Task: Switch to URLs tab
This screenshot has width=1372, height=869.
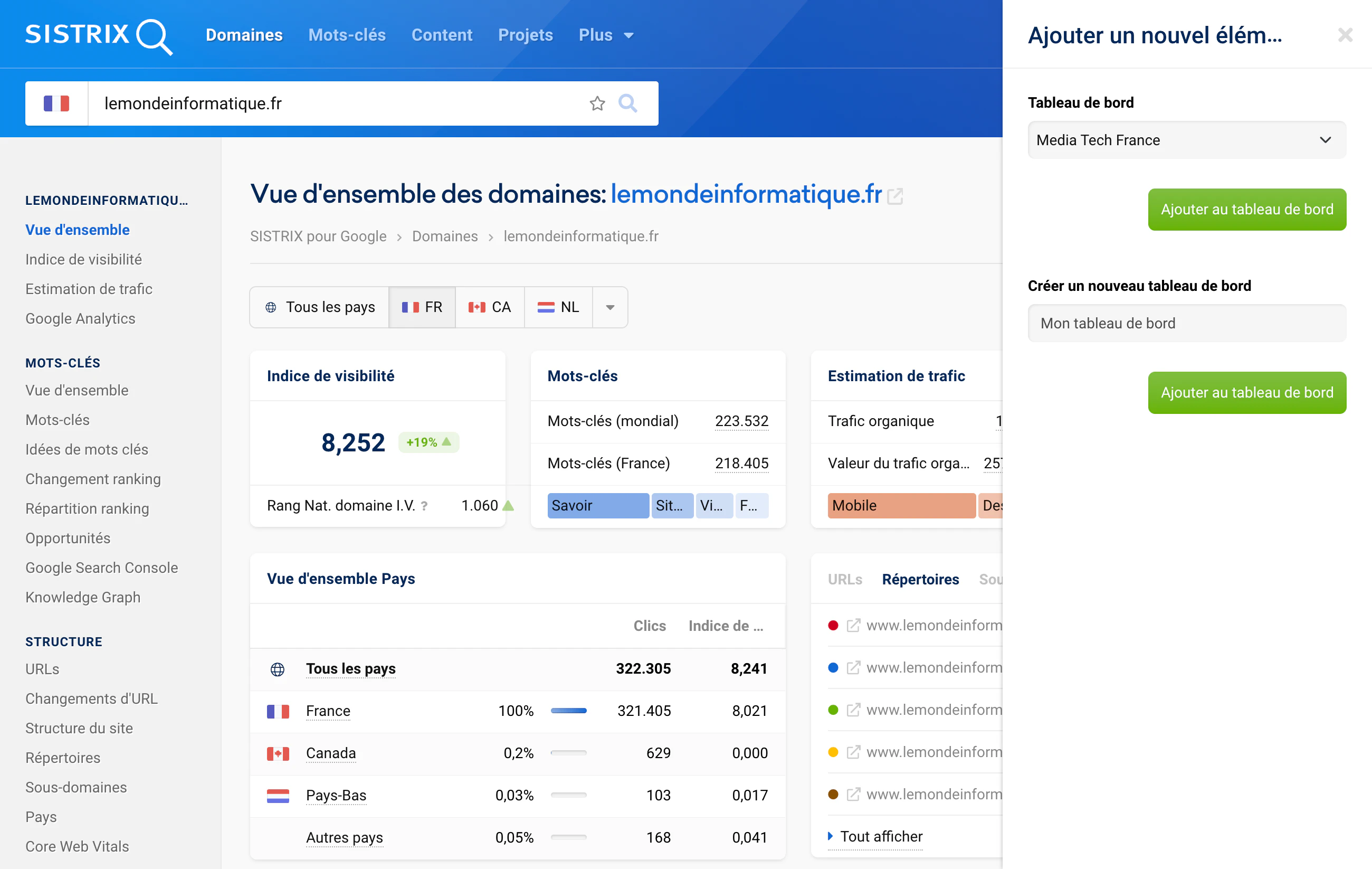Action: pyautogui.click(x=845, y=579)
